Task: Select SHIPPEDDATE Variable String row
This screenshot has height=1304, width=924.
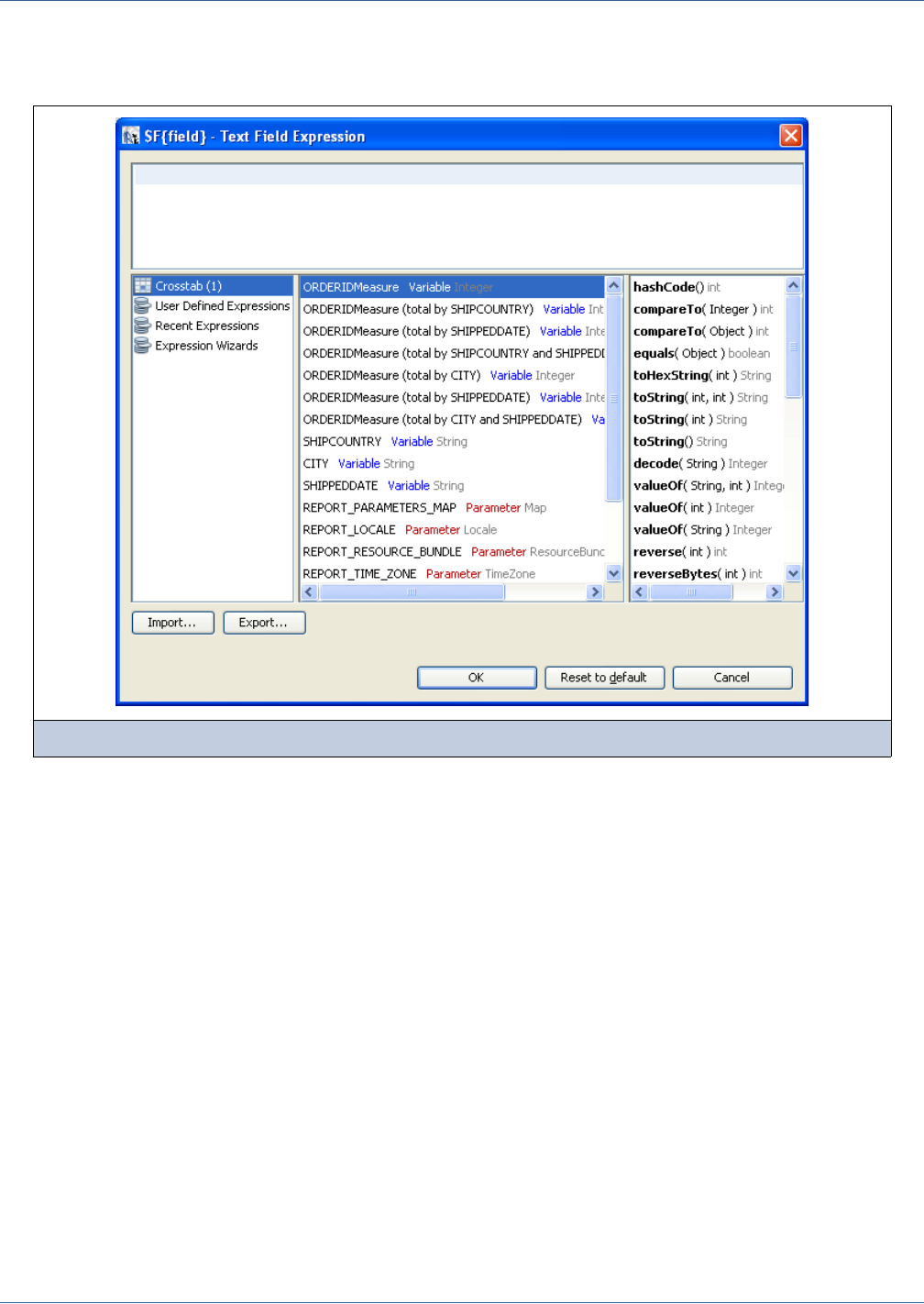Action: [x=453, y=485]
